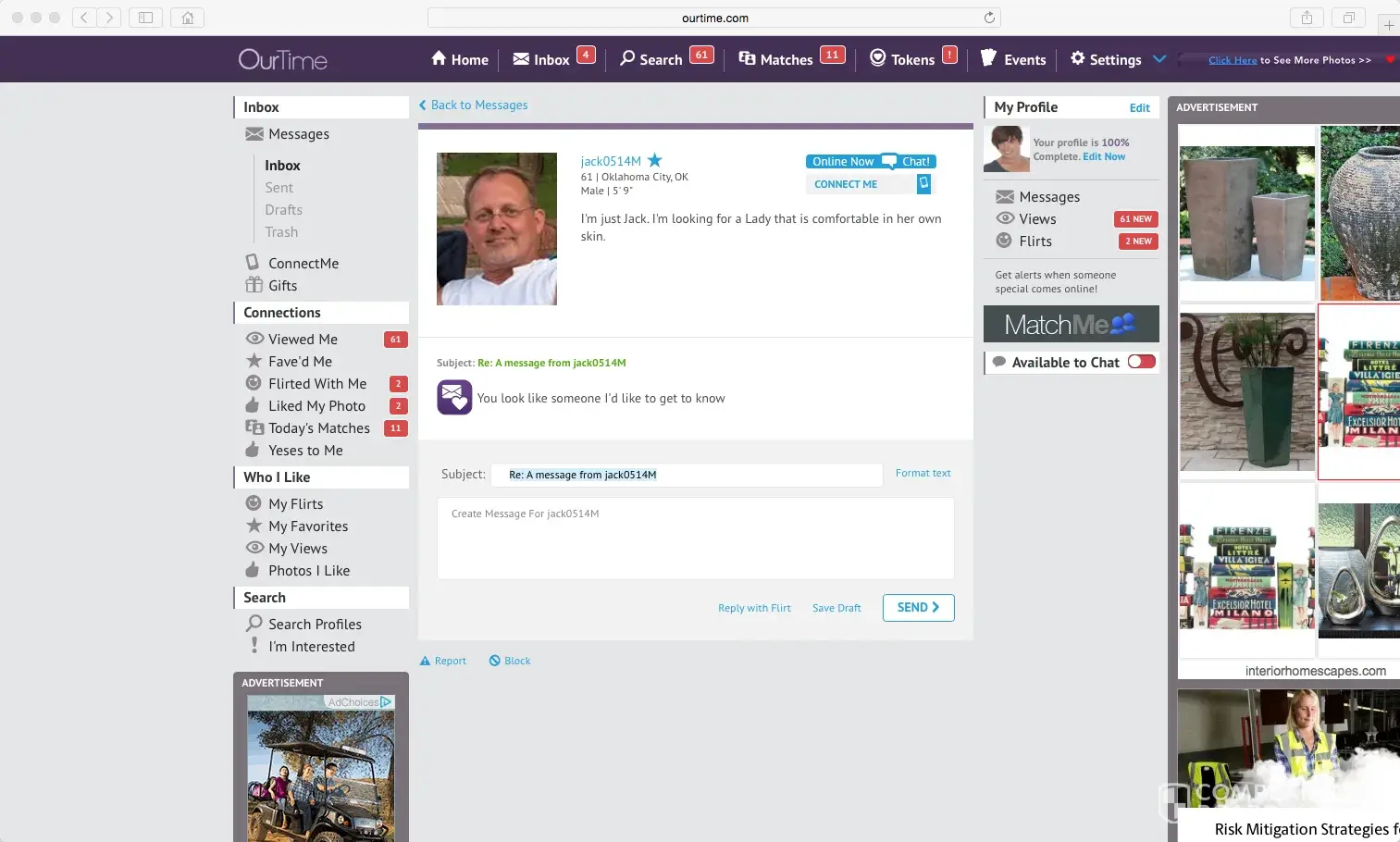Click my own profile thumbnail photo

(1007, 149)
